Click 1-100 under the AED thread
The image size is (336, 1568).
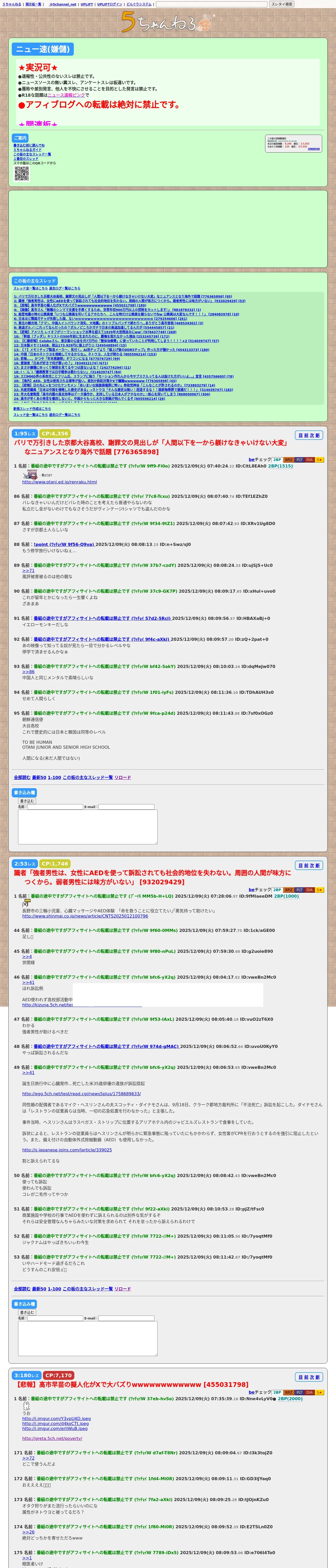click(x=54, y=1289)
